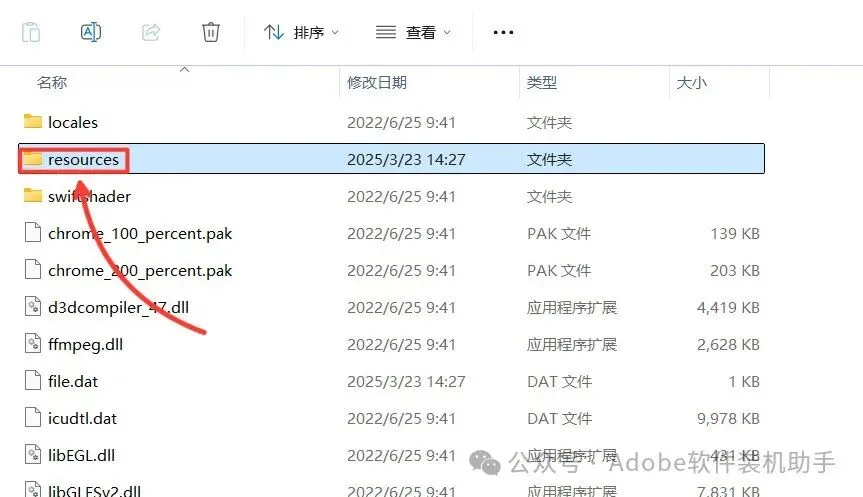Select the ffmpeg.dll file icon

pos(33,343)
